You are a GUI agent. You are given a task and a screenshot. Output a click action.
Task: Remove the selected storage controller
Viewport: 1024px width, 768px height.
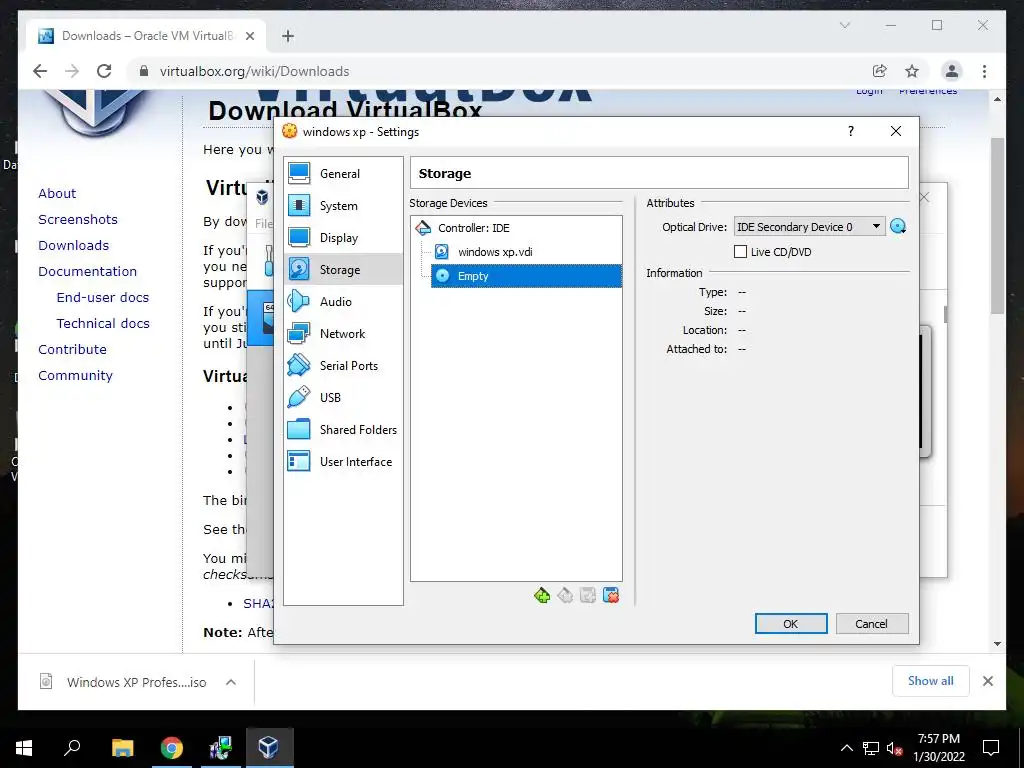(566, 596)
